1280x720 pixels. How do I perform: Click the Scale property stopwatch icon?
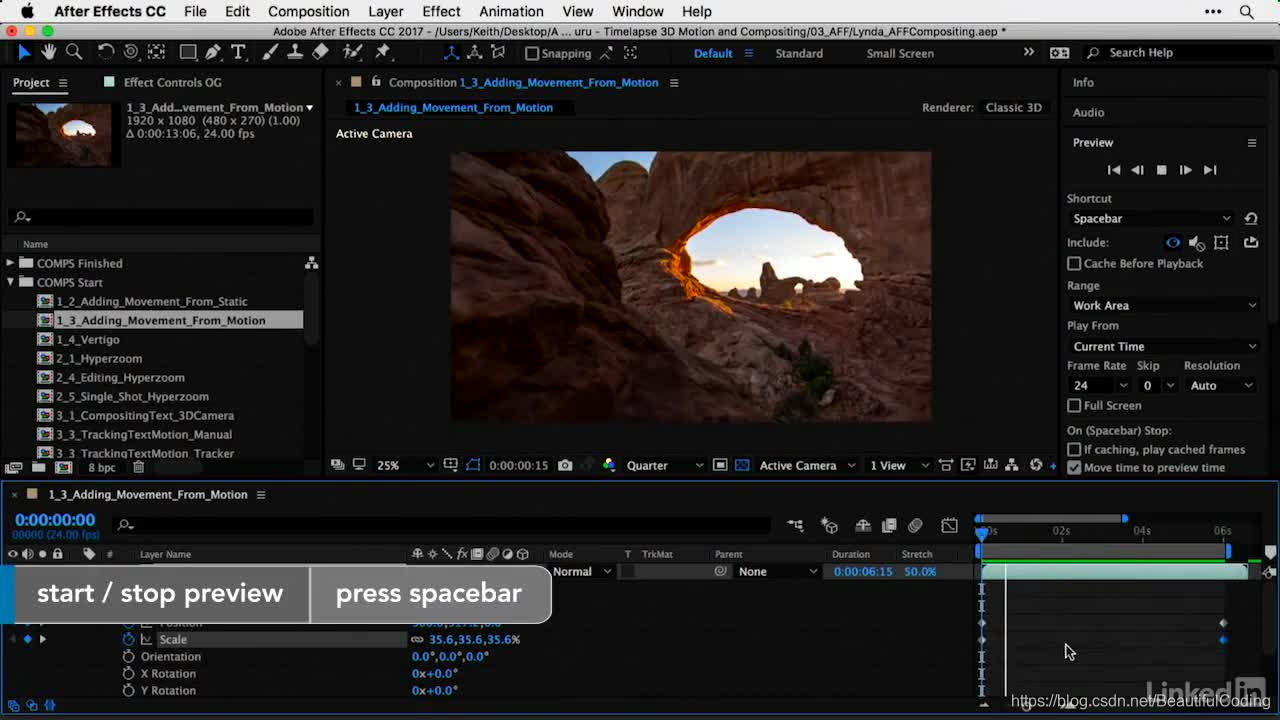[128, 639]
